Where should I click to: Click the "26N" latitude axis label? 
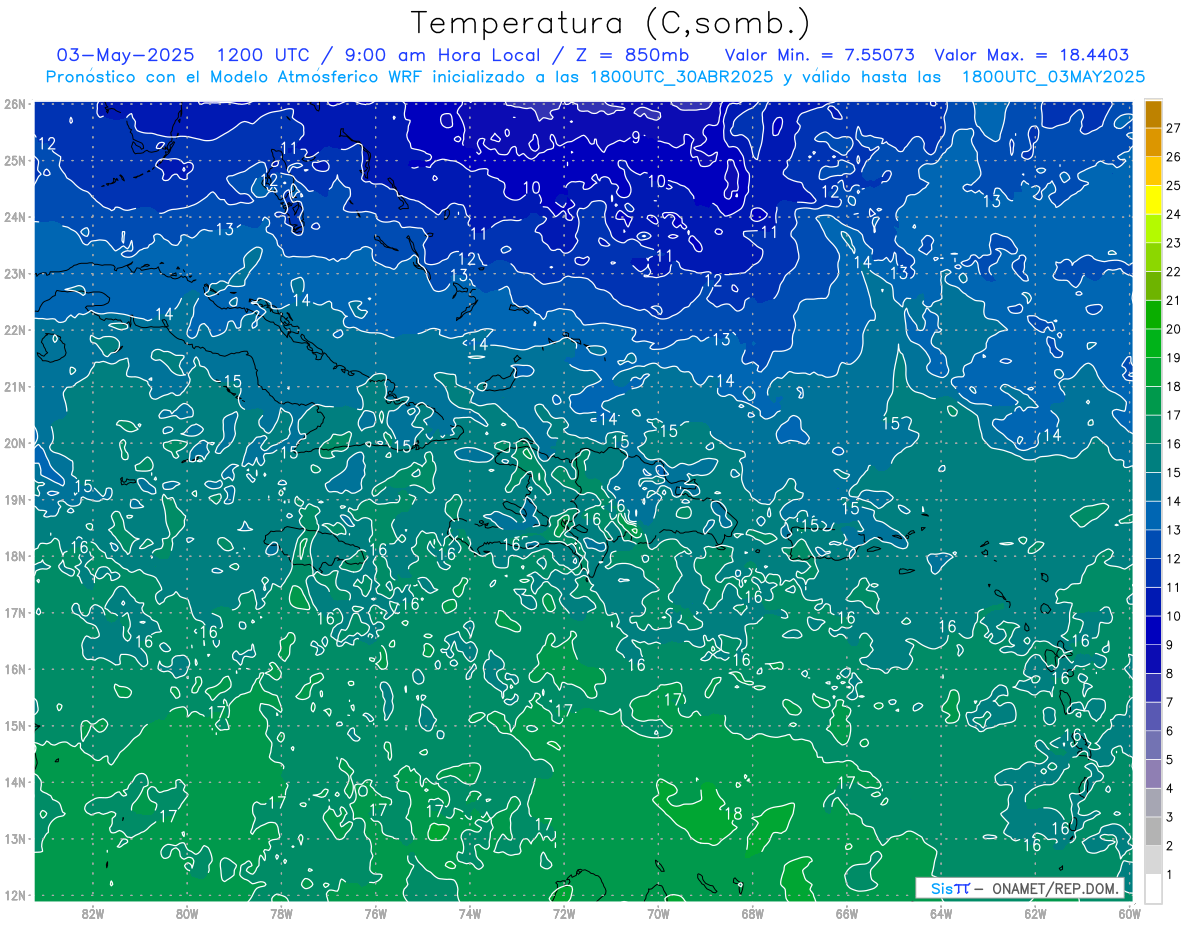click(14, 104)
